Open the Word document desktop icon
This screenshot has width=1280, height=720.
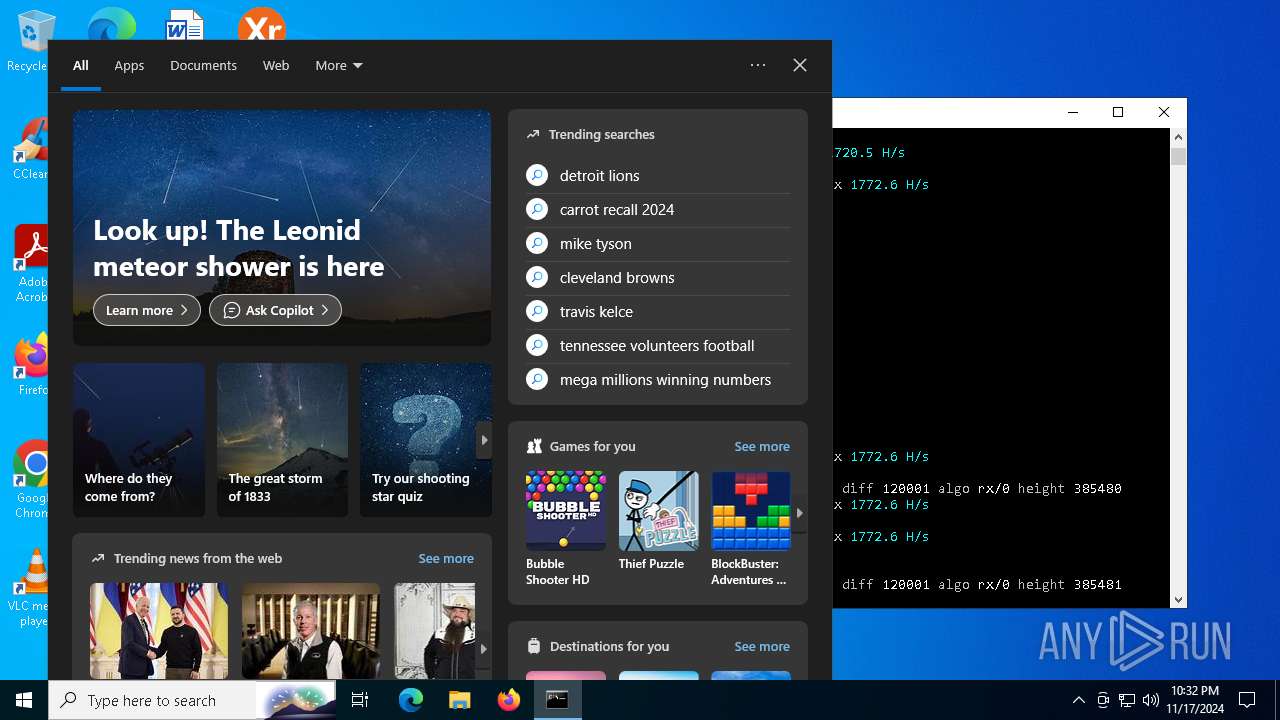click(x=184, y=24)
